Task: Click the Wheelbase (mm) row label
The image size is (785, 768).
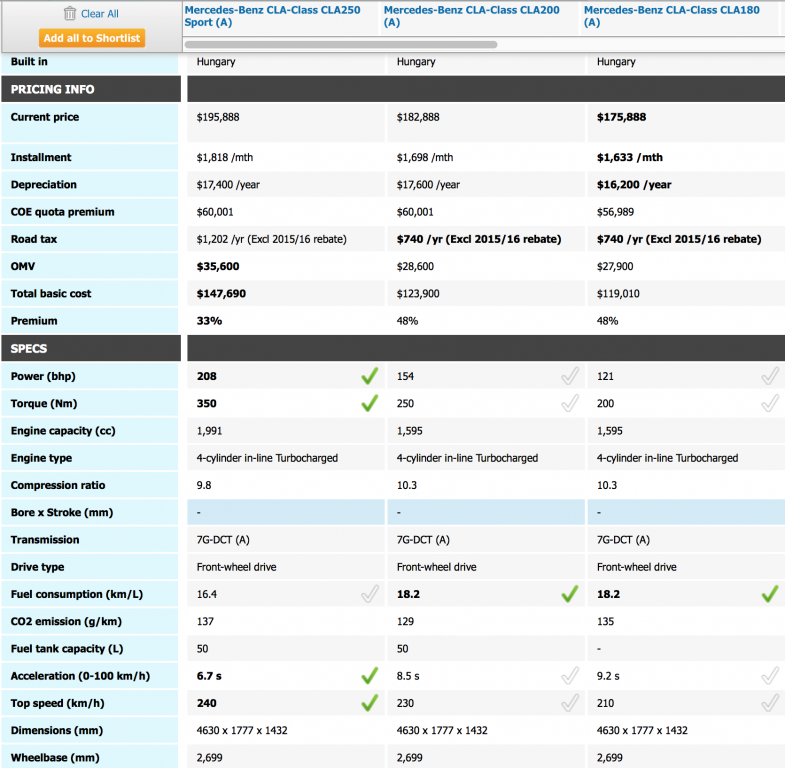Action: point(55,757)
